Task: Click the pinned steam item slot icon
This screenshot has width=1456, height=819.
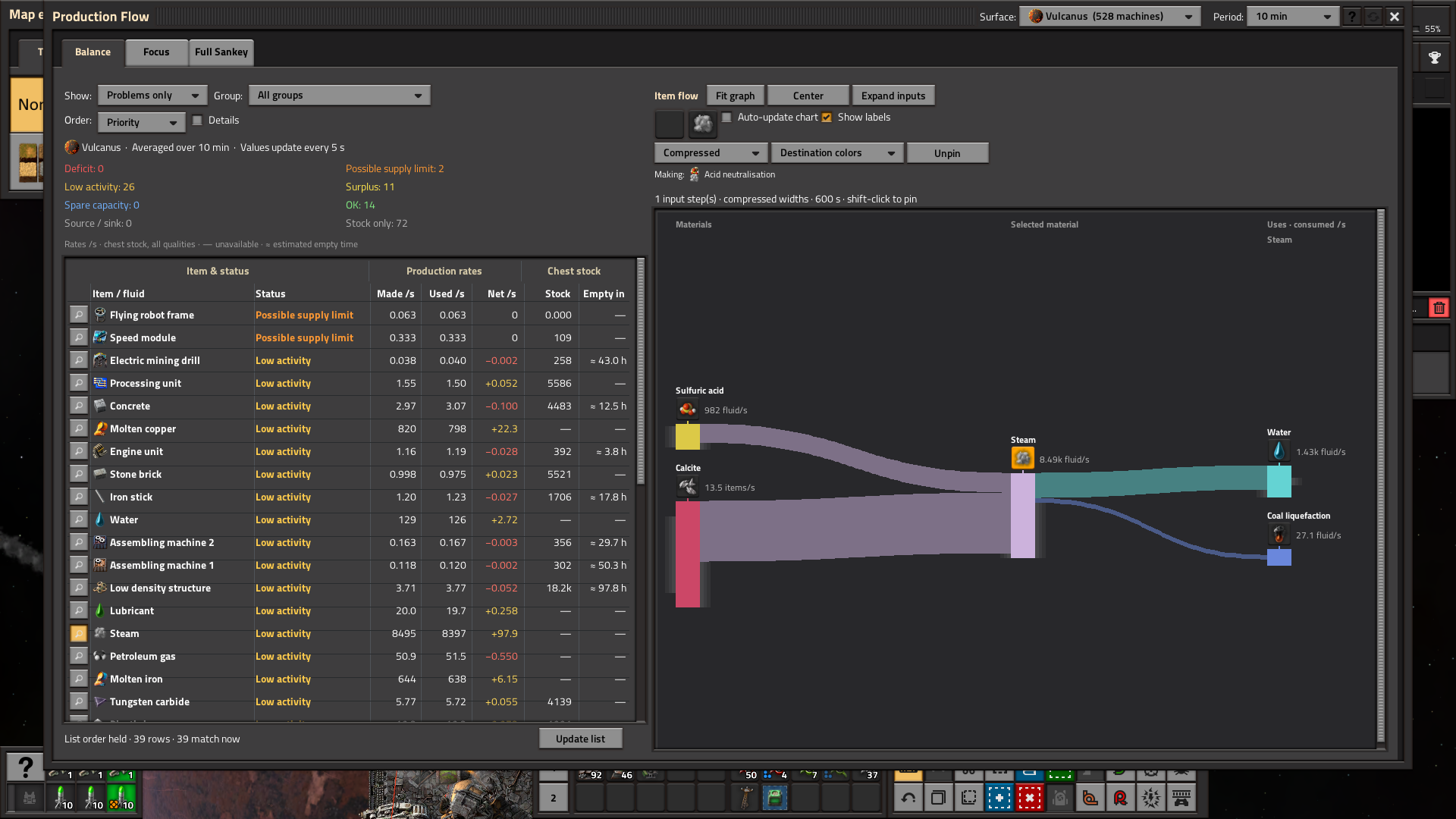Action: [x=703, y=124]
